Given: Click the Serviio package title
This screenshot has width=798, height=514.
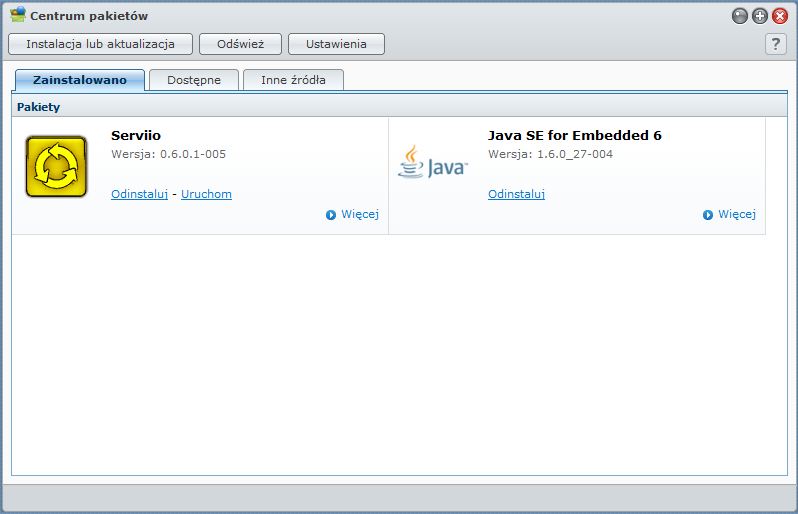Looking at the screenshot, I should (x=136, y=135).
